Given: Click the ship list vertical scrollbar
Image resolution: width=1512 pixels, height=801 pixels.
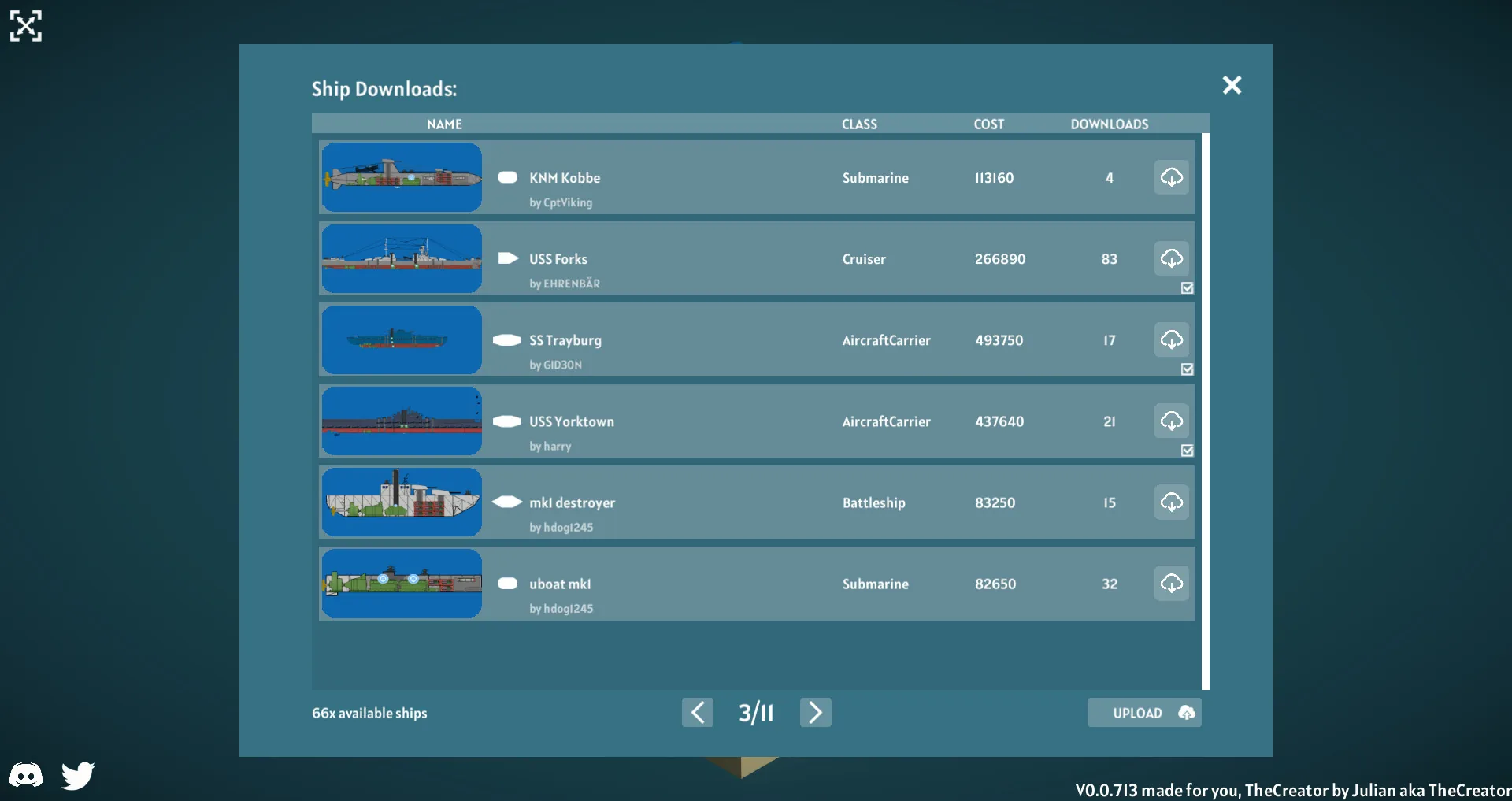Looking at the screenshot, I should coord(1205,411).
